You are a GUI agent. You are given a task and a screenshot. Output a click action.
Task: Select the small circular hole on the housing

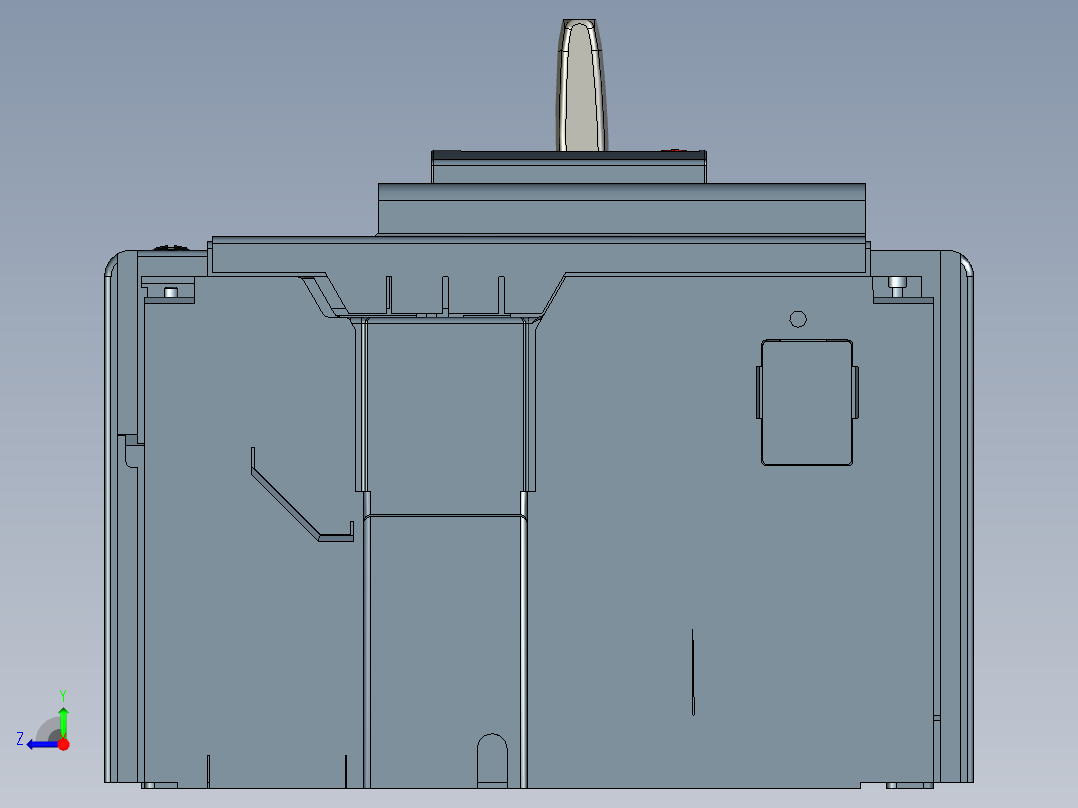(x=798, y=319)
